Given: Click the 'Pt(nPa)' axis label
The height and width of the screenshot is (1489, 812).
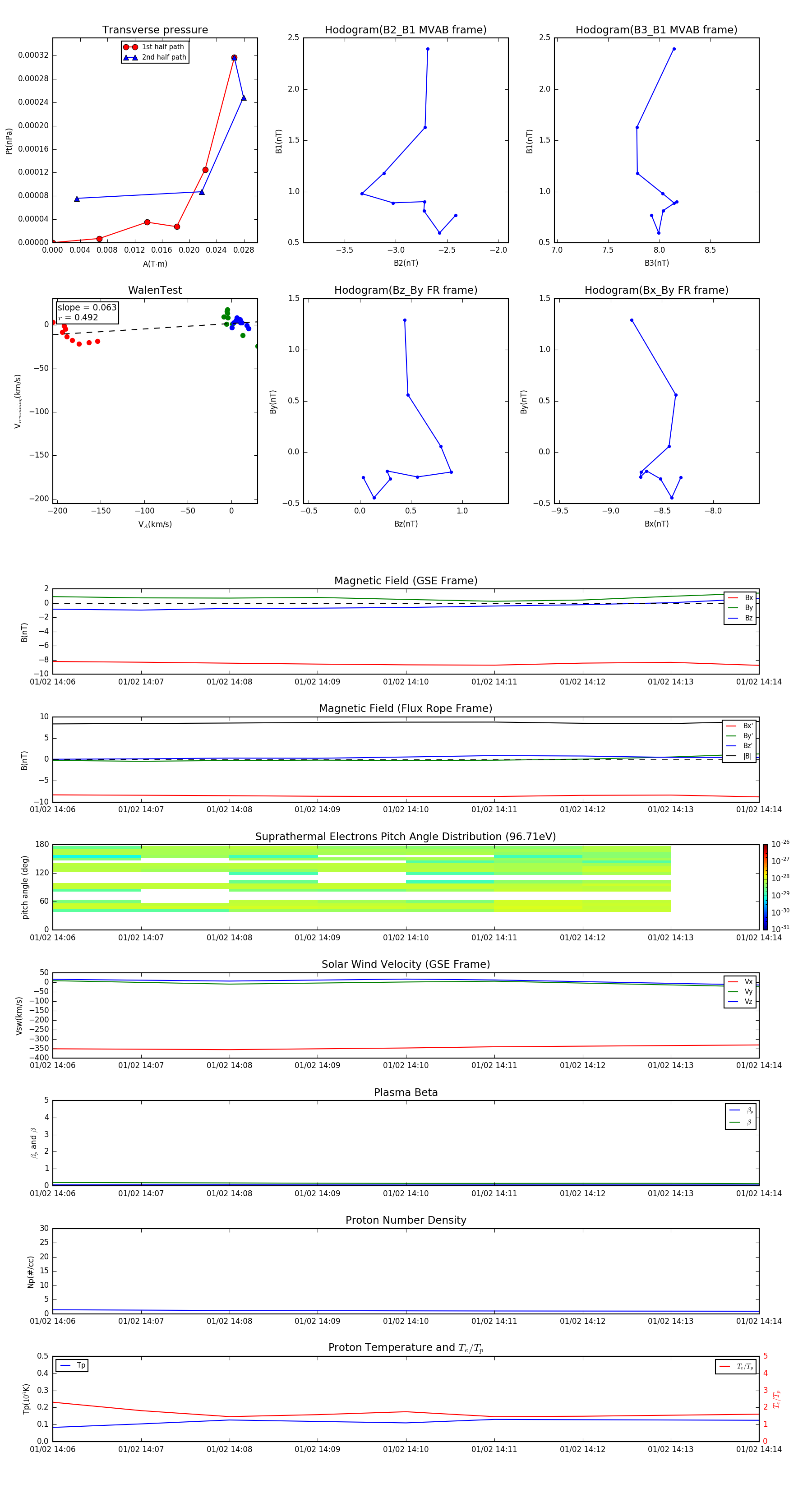Looking at the screenshot, I should [x=9, y=140].
